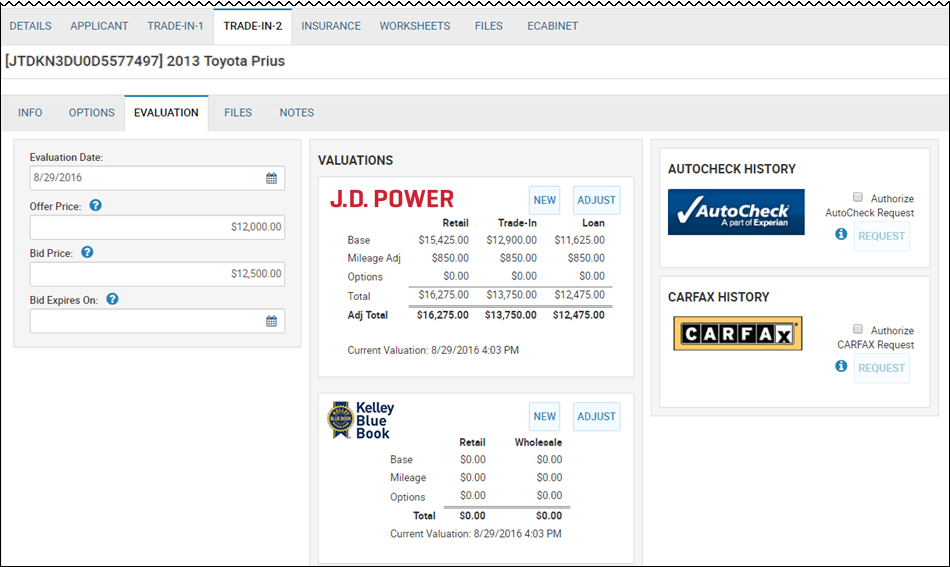Switch to the DETAILS tab
The width and height of the screenshot is (950, 567).
click(30, 26)
